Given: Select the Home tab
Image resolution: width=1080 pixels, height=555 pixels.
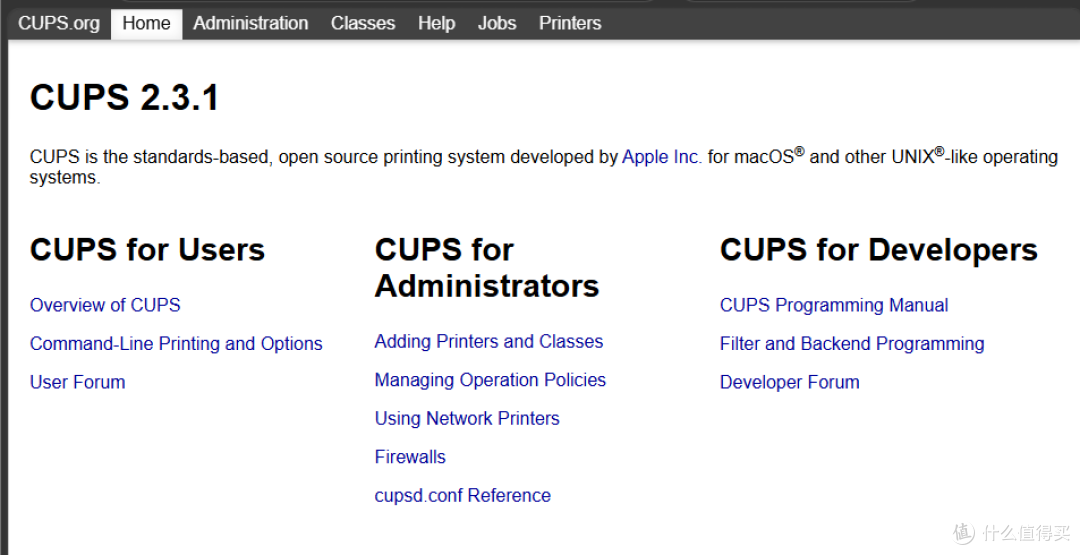Looking at the screenshot, I should (x=146, y=23).
